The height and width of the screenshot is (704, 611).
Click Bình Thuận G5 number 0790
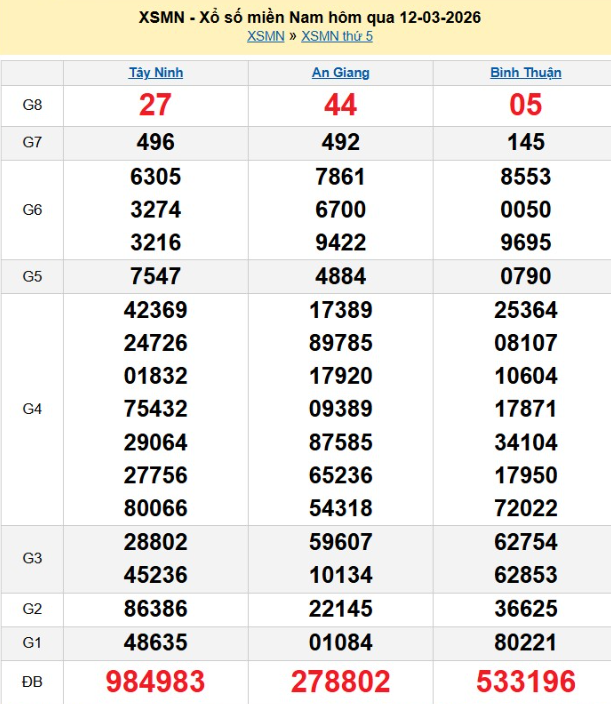525,277
